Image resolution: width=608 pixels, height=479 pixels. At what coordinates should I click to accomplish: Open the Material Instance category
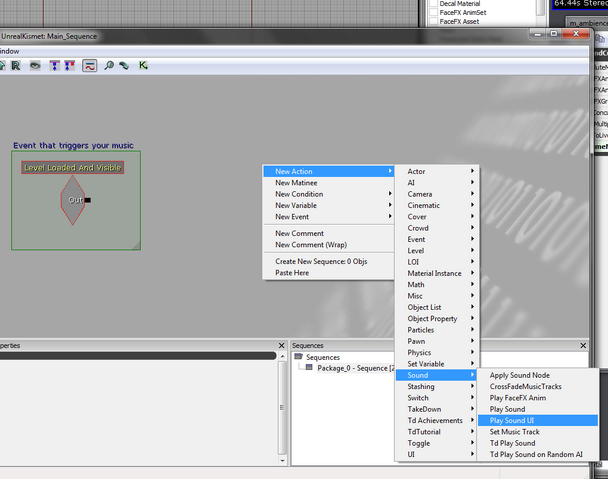(x=437, y=273)
